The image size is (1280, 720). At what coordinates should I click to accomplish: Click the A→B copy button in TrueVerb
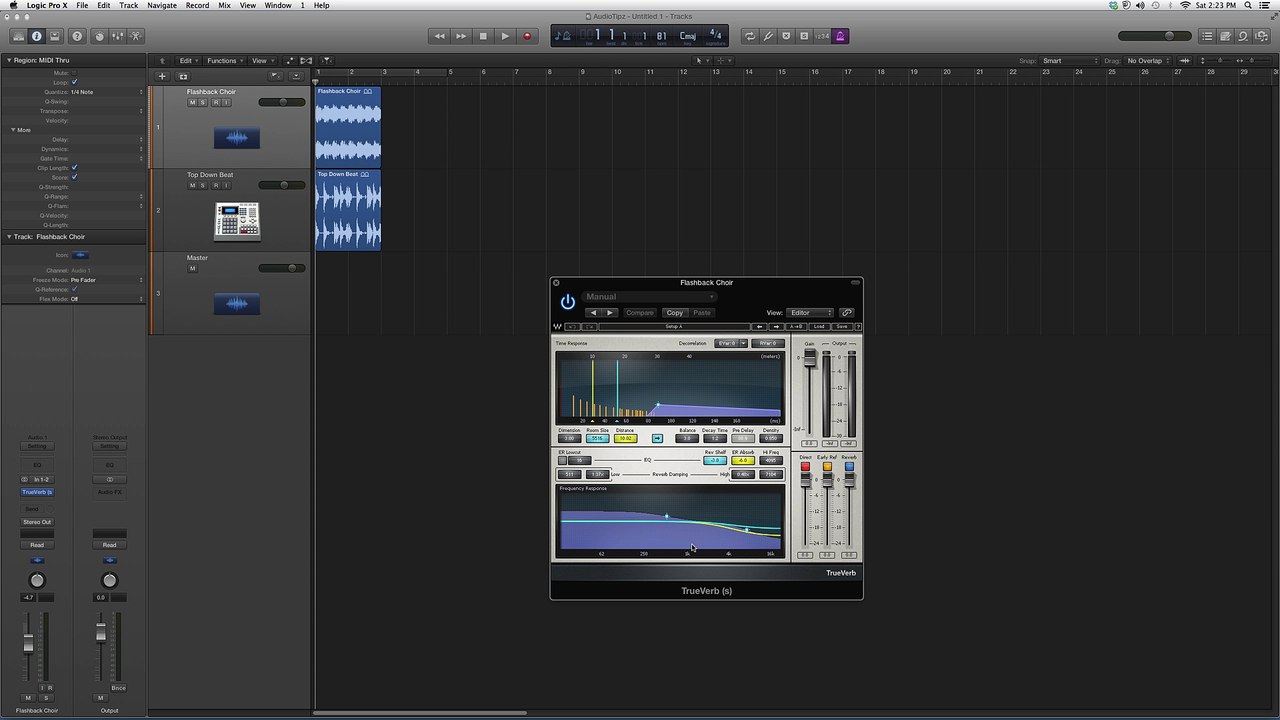(797, 327)
